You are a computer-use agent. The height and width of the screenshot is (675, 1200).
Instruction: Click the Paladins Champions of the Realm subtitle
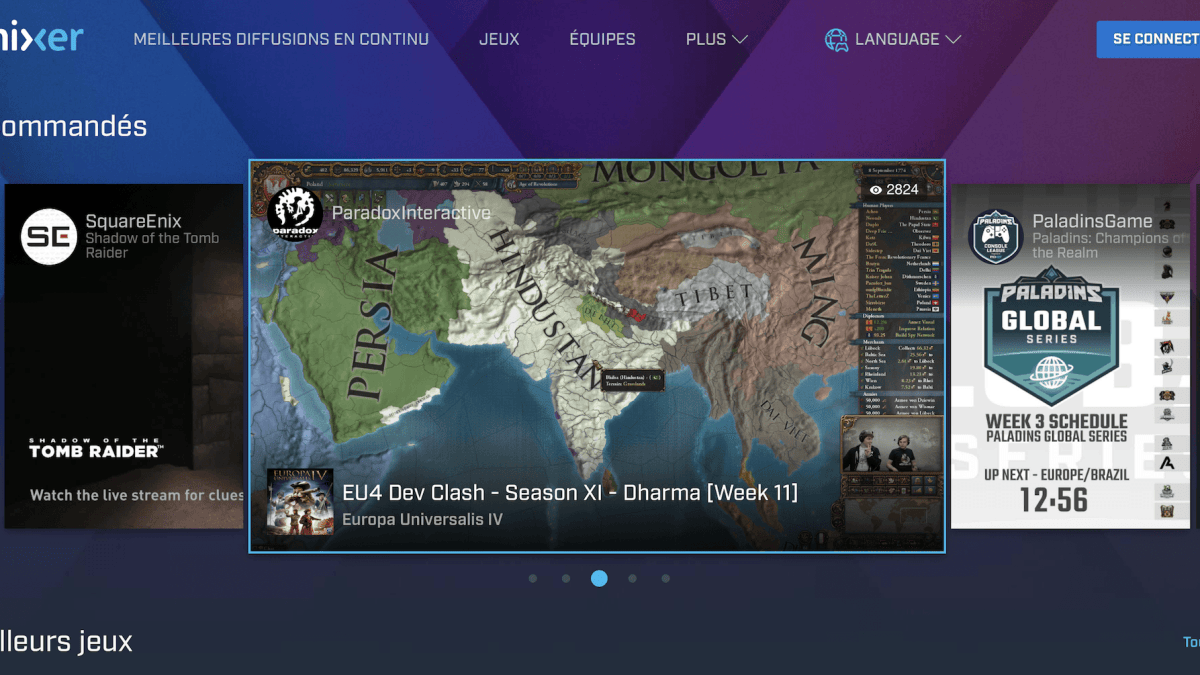(x=1111, y=246)
